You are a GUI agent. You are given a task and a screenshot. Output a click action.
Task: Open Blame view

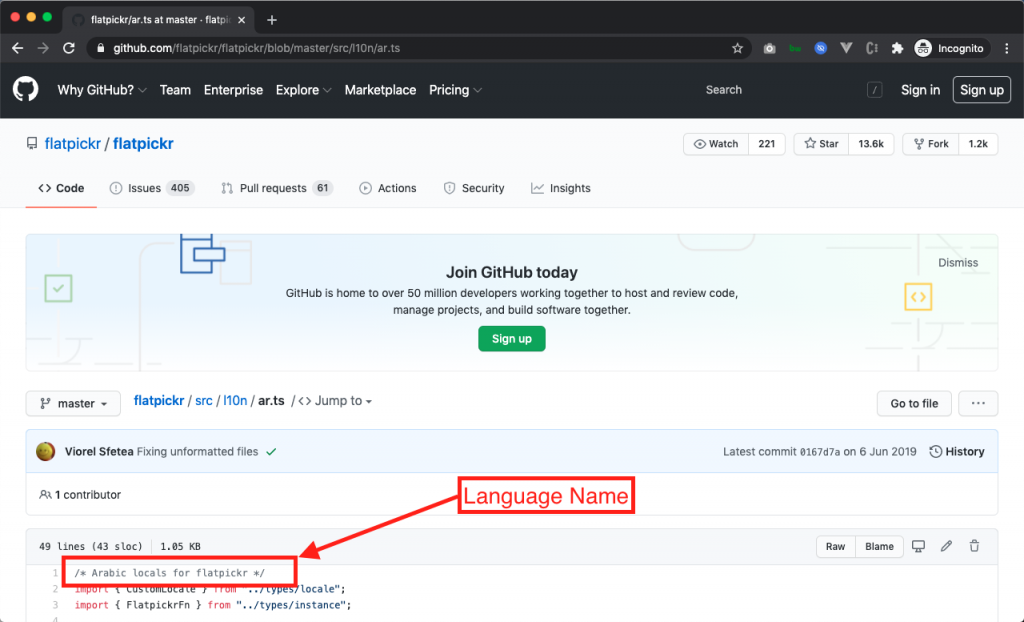[879, 546]
